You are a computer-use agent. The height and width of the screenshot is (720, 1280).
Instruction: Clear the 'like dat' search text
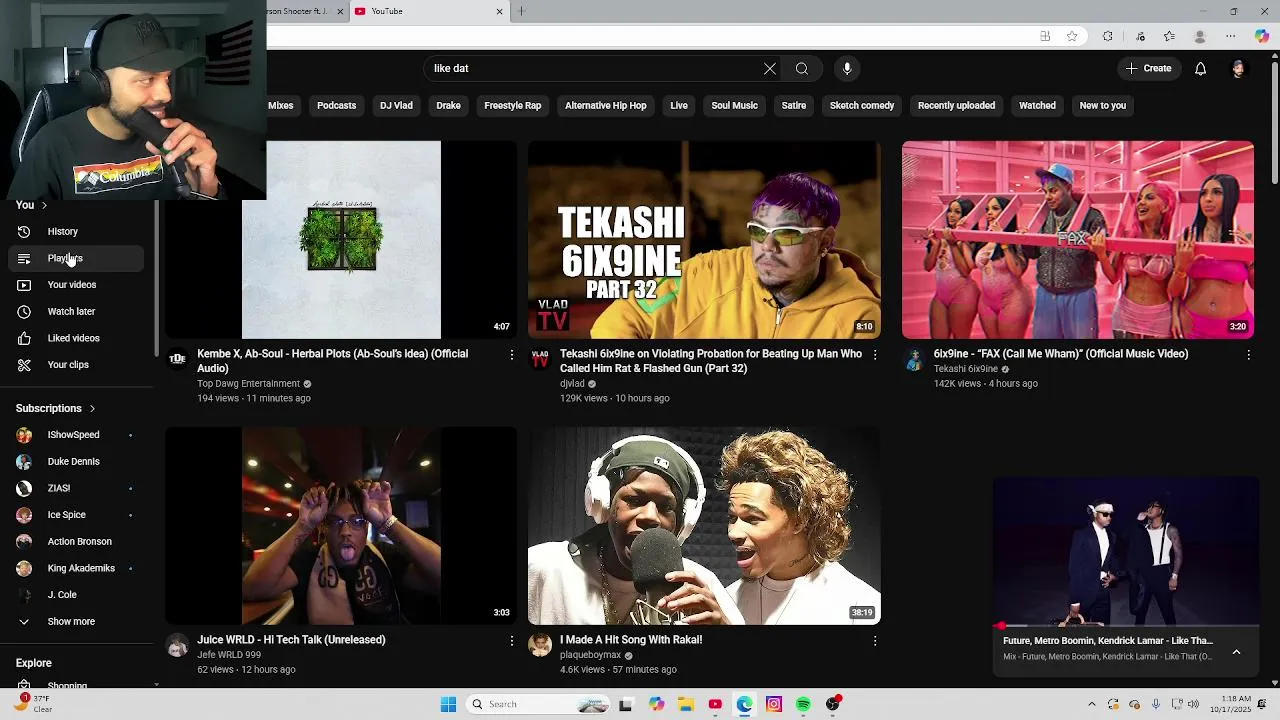(x=769, y=69)
